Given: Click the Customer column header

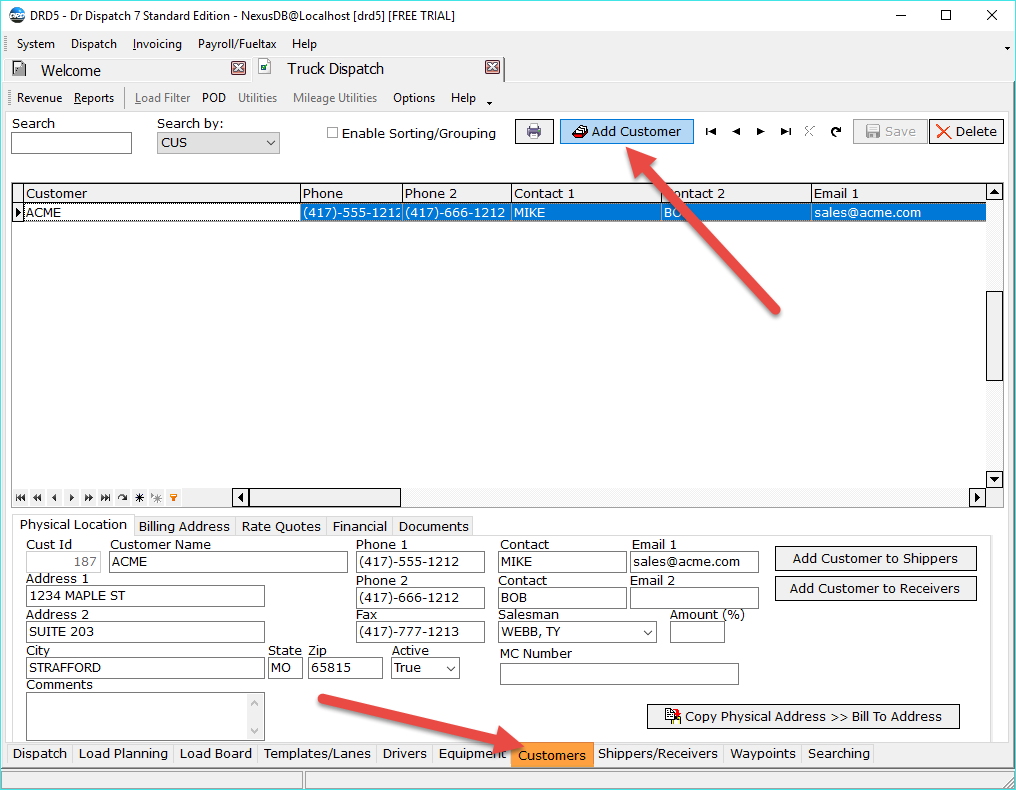Looking at the screenshot, I should coord(162,193).
